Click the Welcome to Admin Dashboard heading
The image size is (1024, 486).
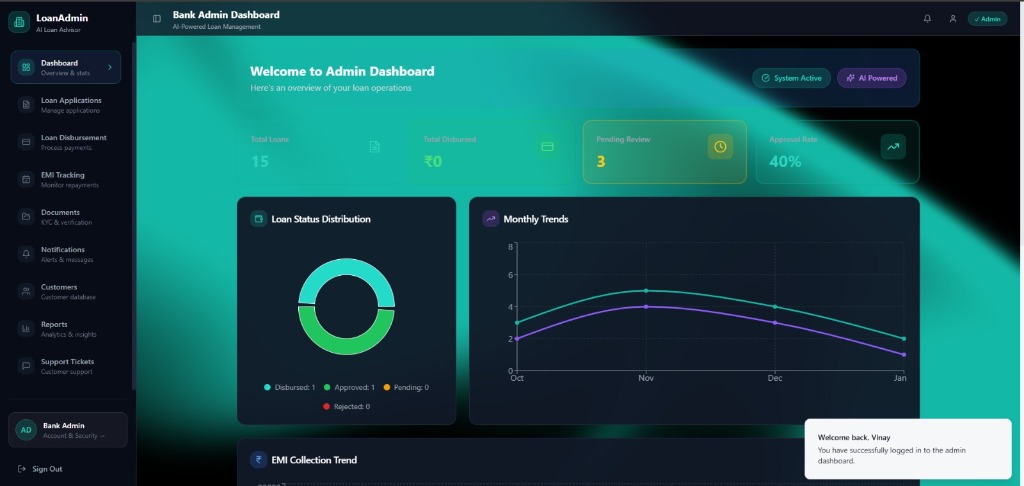click(x=342, y=71)
